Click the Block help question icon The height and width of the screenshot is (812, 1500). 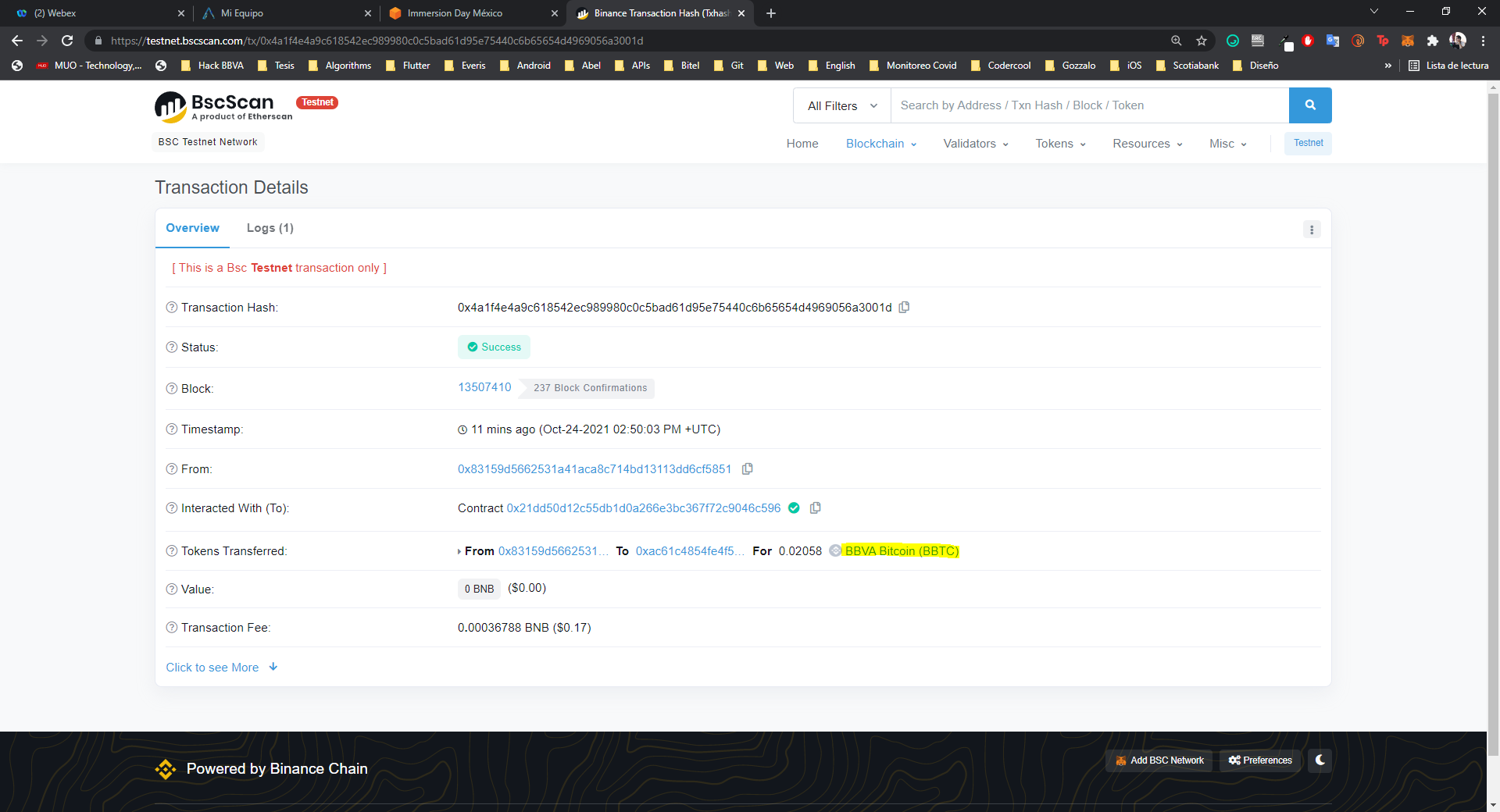[172, 389]
